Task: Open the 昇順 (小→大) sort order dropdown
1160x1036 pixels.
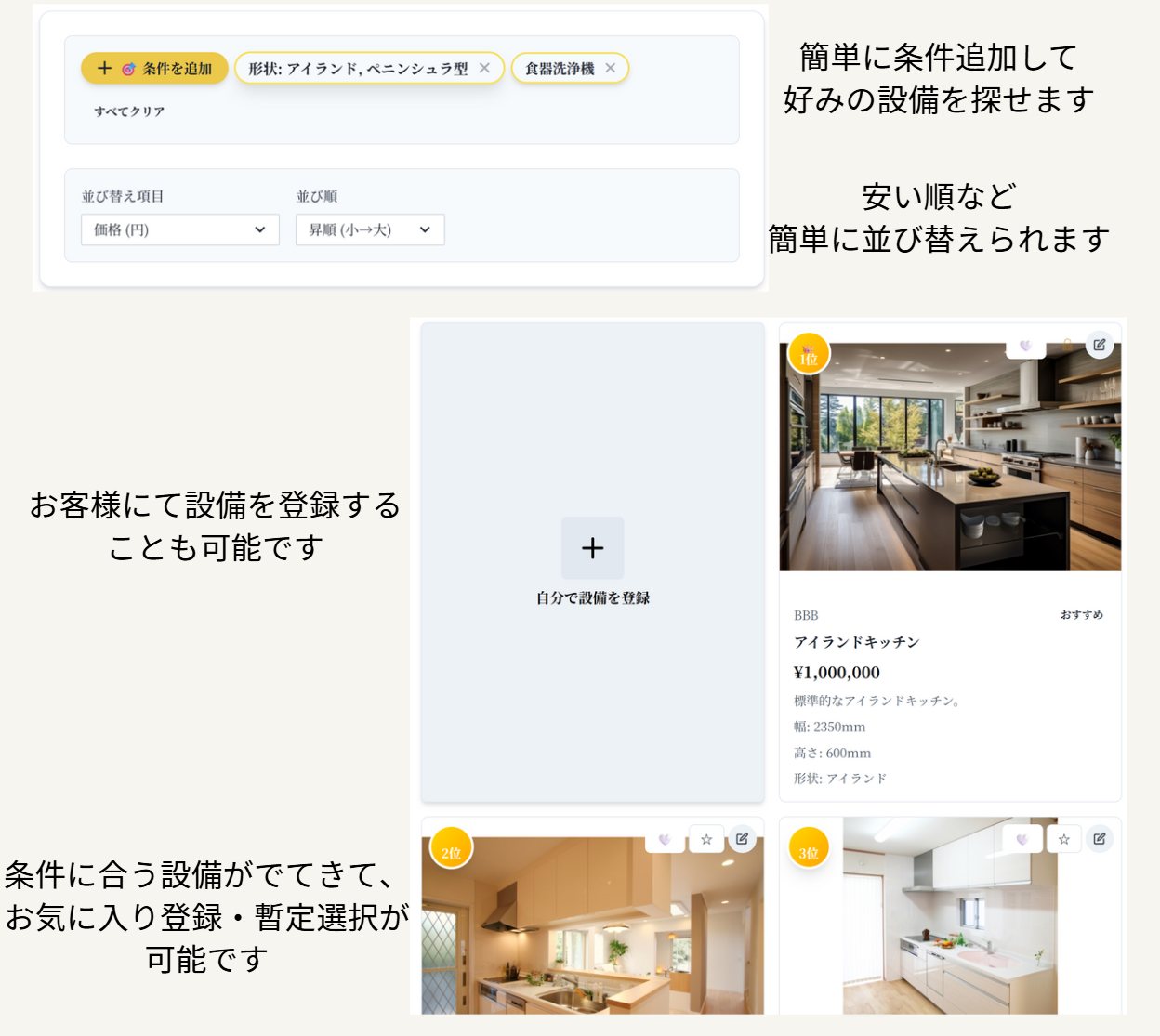Action: pos(368,229)
